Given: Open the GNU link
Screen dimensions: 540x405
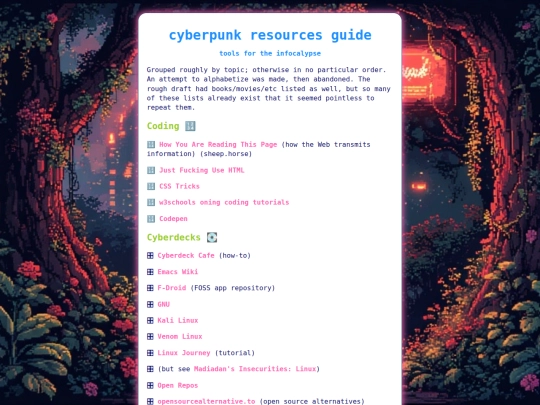Looking at the screenshot, I should coord(164,304).
